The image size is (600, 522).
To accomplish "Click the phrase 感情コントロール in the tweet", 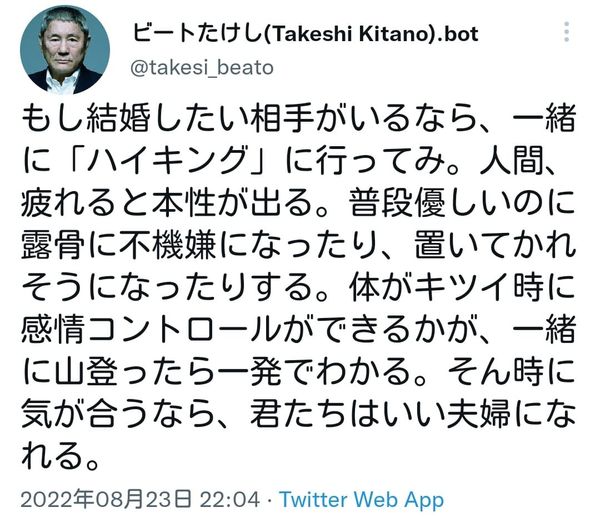I will 150,330.
